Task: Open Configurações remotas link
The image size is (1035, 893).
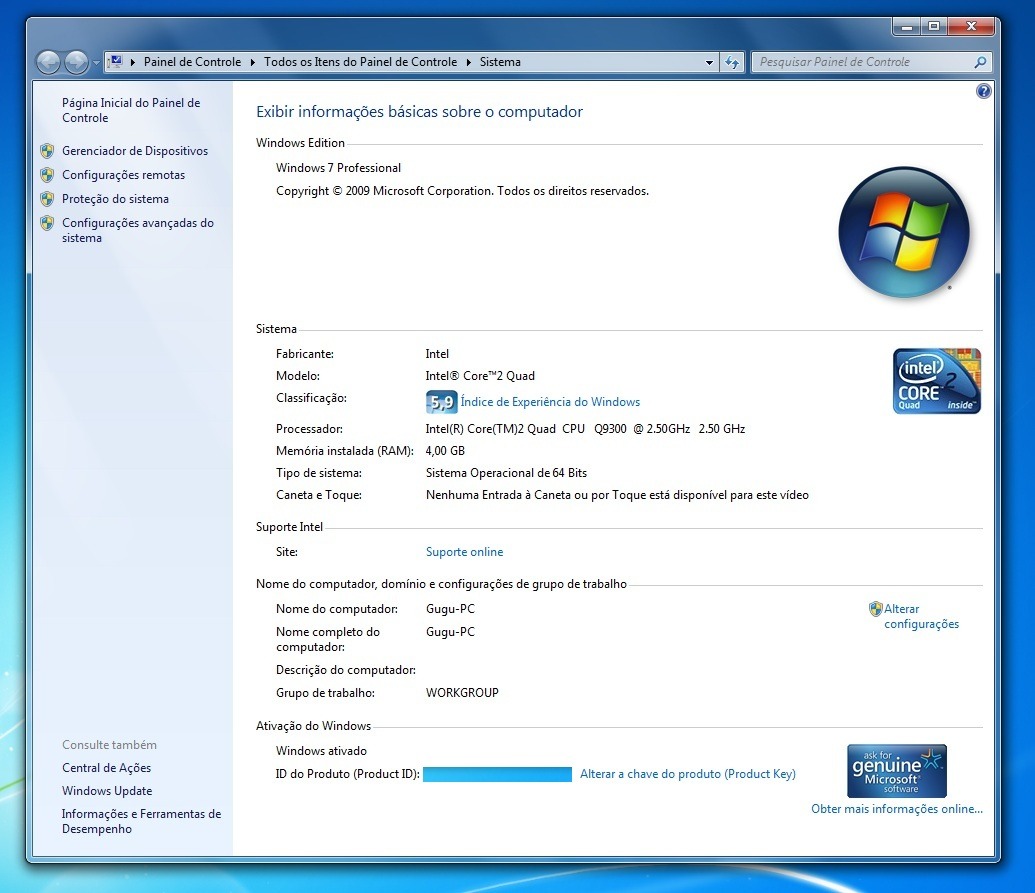Action: 123,175
